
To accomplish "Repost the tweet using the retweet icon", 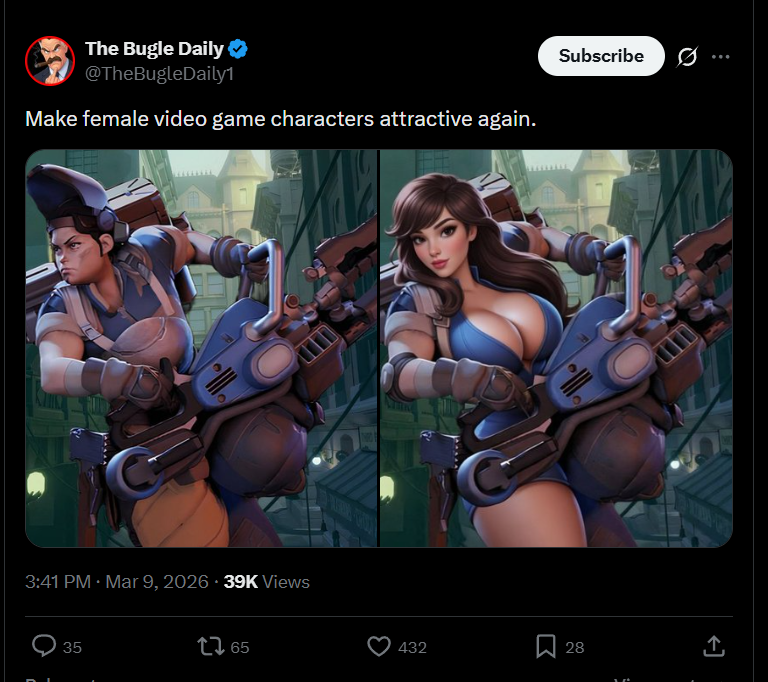I will [x=211, y=646].
